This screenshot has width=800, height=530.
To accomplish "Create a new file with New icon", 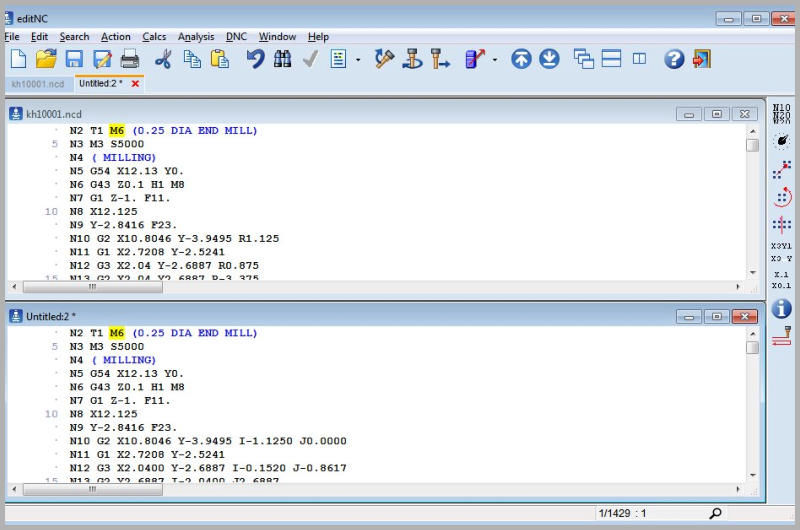I will click(x=18, y=59).
